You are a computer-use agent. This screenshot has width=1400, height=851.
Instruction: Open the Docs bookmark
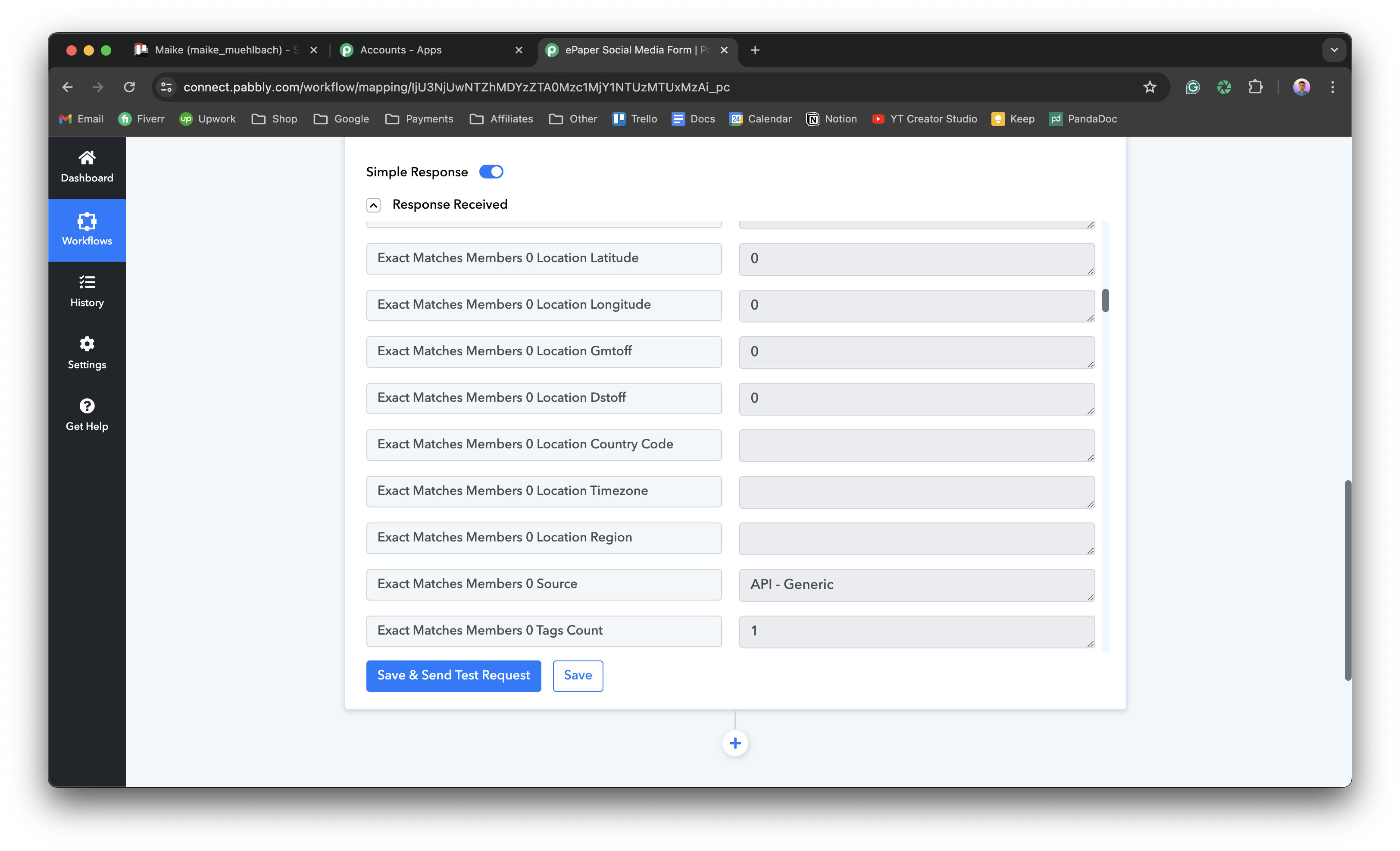click(x=693, y=119)
